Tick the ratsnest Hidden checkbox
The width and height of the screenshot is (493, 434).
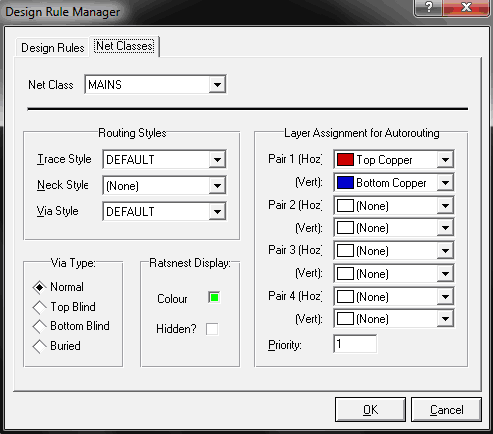[x=212, y=329]
